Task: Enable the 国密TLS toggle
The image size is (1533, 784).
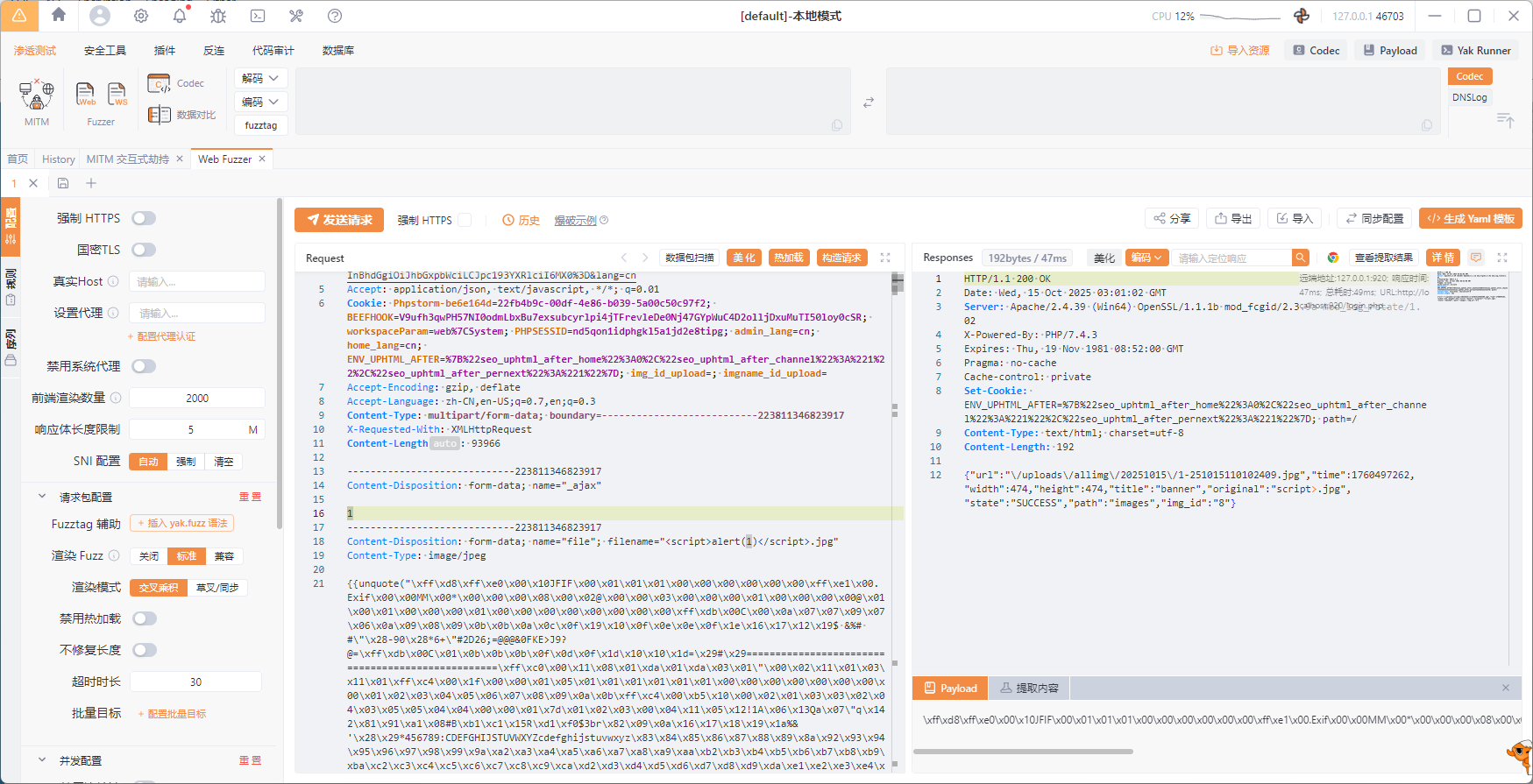Action: pyautogui.click(x=144, y=250)
